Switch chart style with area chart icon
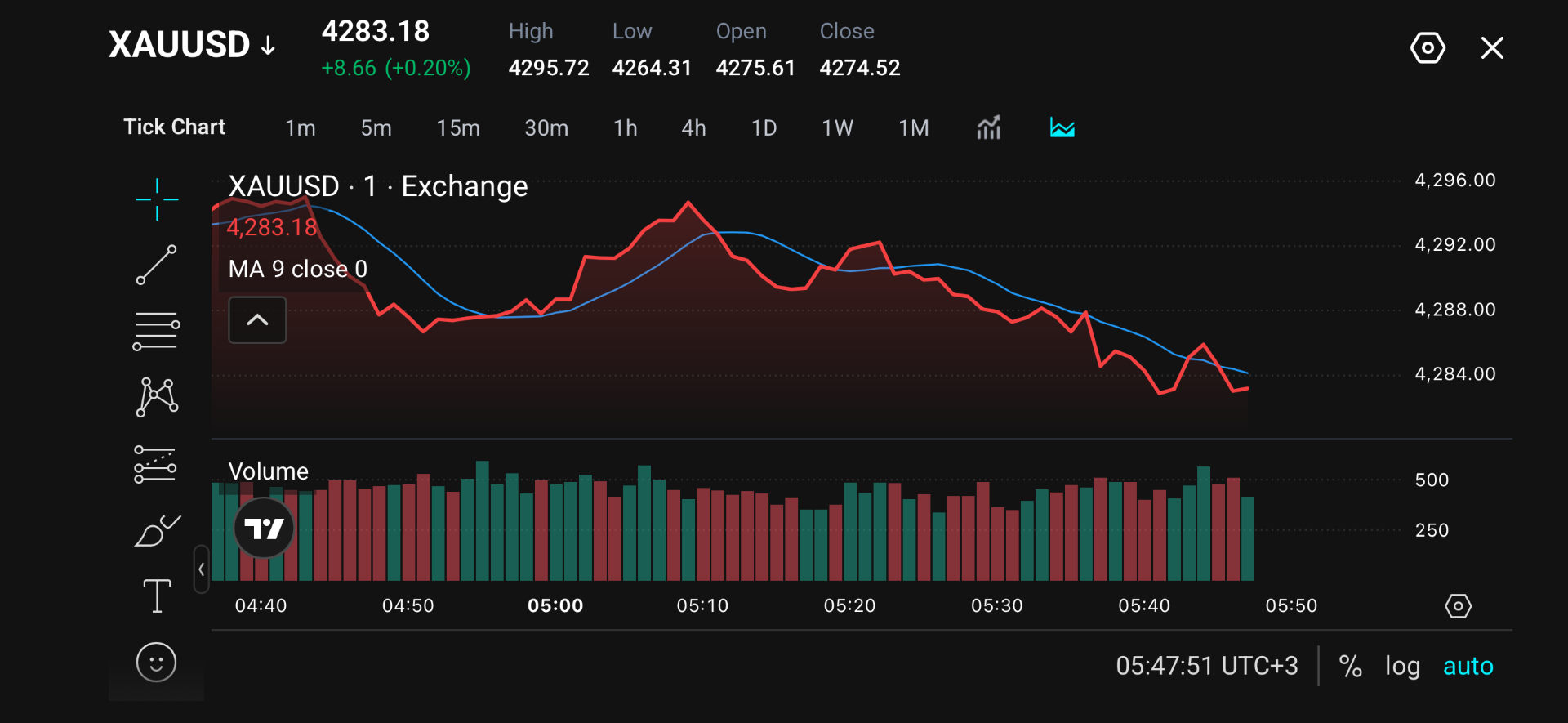Viewport: 1568px width, 723px height. coord(1062,127)
